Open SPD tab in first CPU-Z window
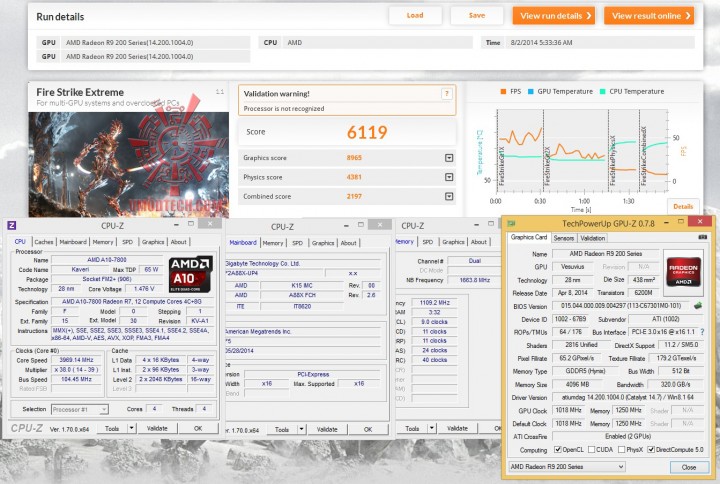The image size is (720, 484). (128, 242)
